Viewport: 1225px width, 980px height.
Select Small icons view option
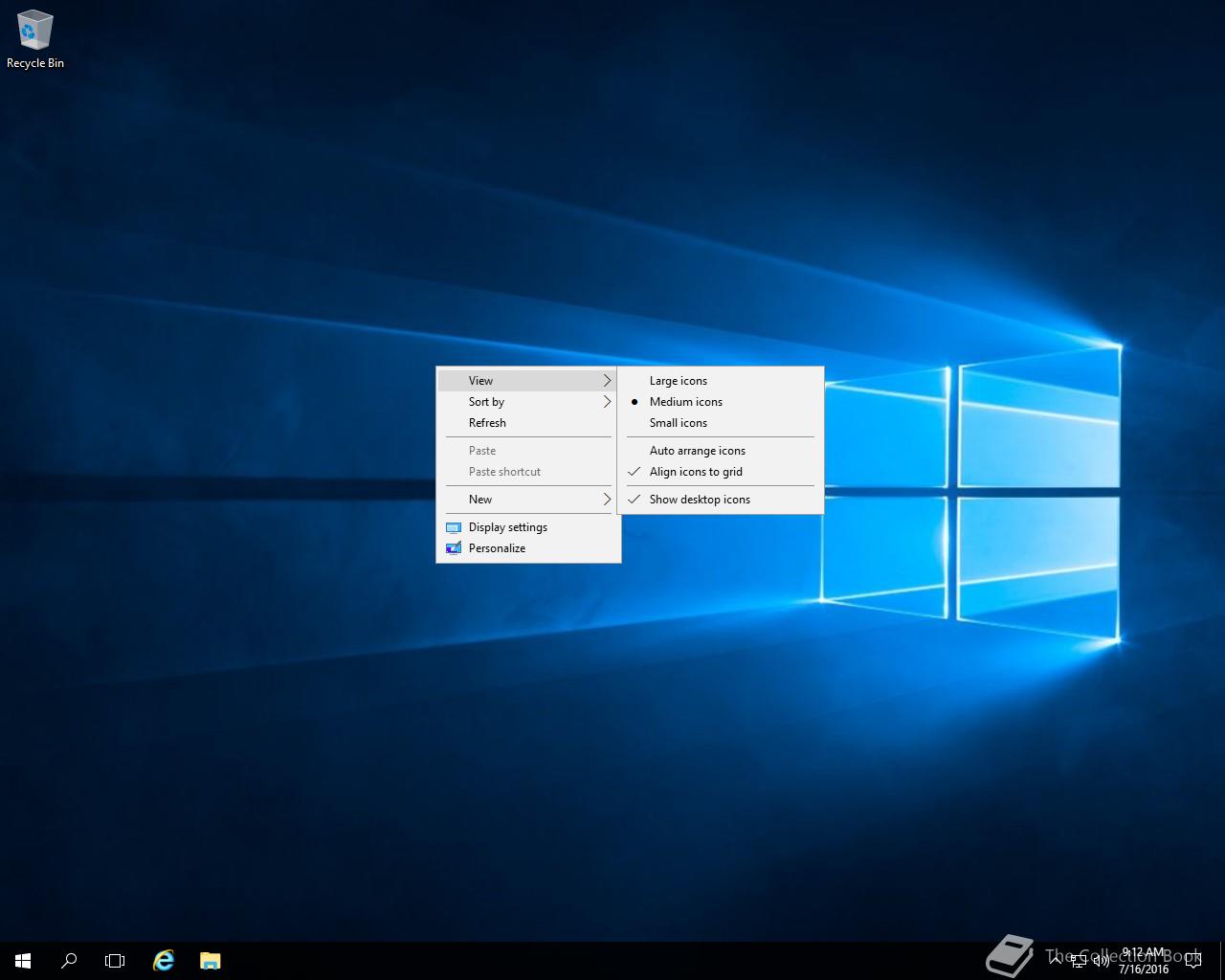[x=721, y=423]
